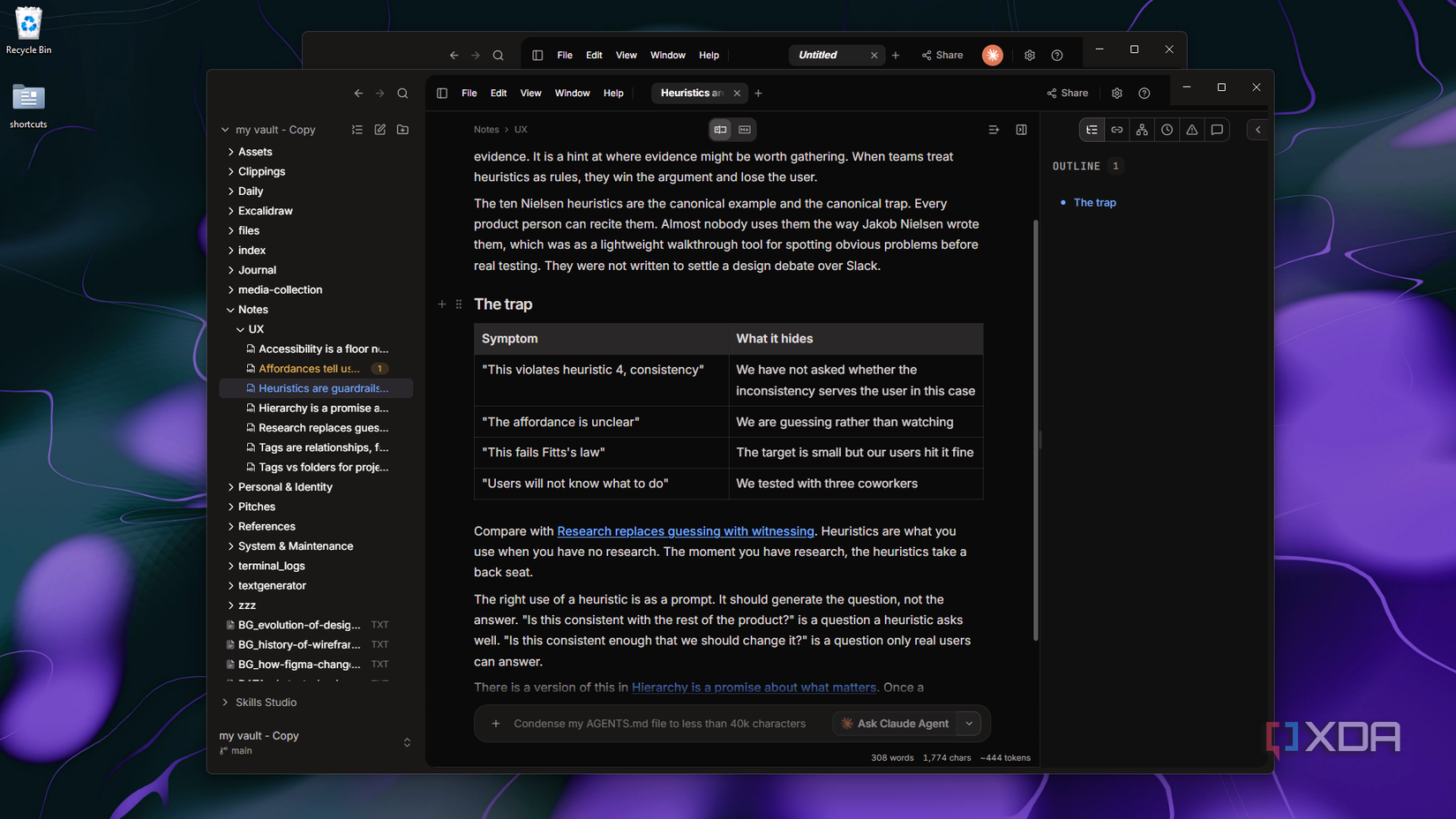Expand the Personal & Identity folder
Viewport: 1456px width, 819px height.
tap(285, 487)
